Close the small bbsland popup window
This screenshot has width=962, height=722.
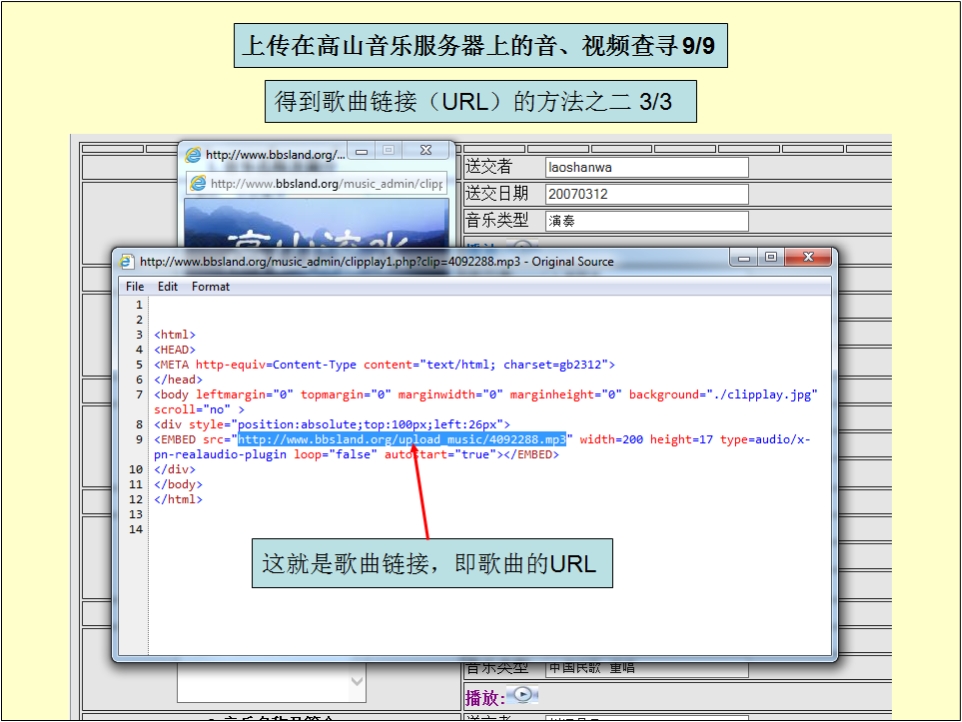click(x=425, y=151)
